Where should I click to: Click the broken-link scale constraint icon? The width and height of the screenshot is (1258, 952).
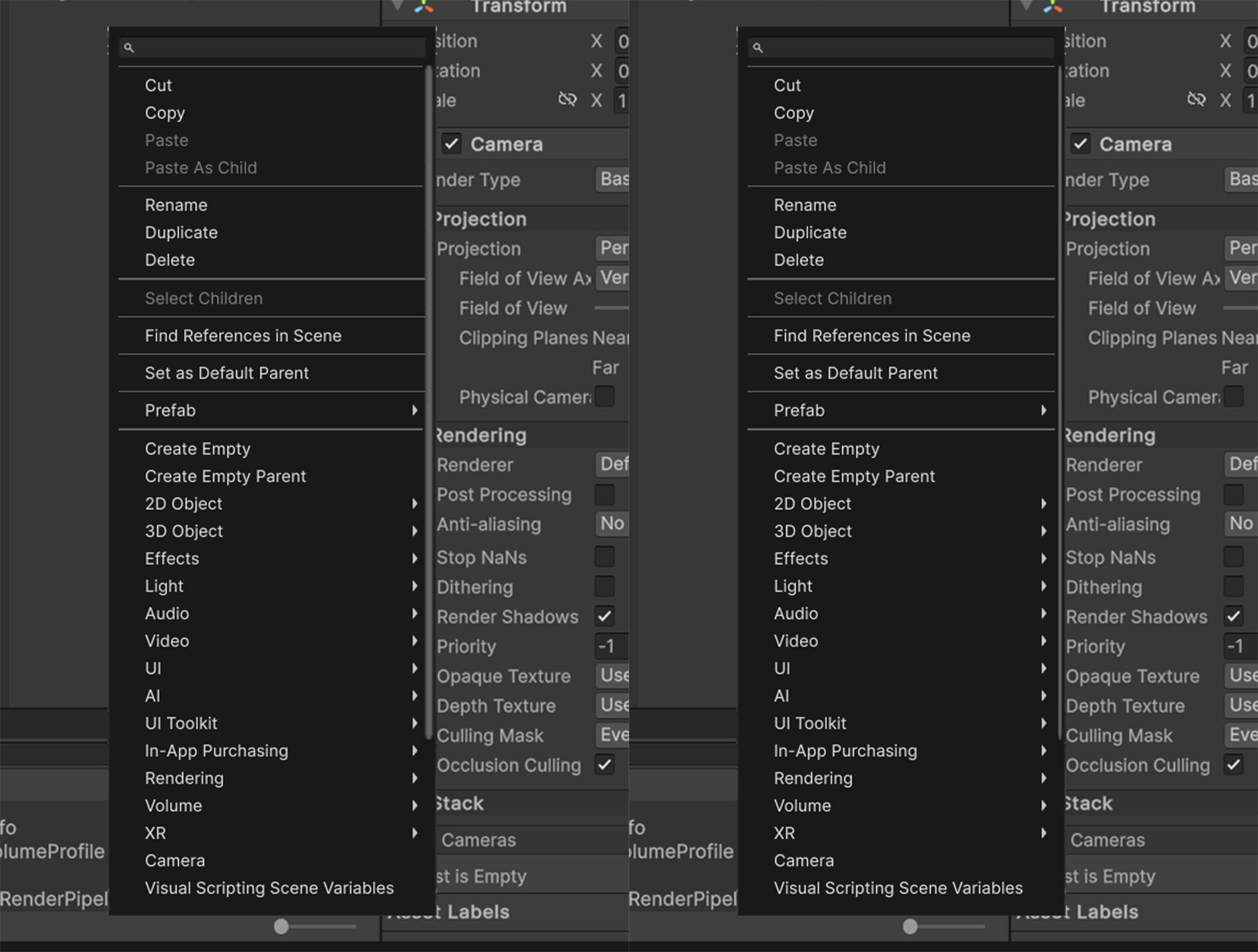click(x=568, y=99)
